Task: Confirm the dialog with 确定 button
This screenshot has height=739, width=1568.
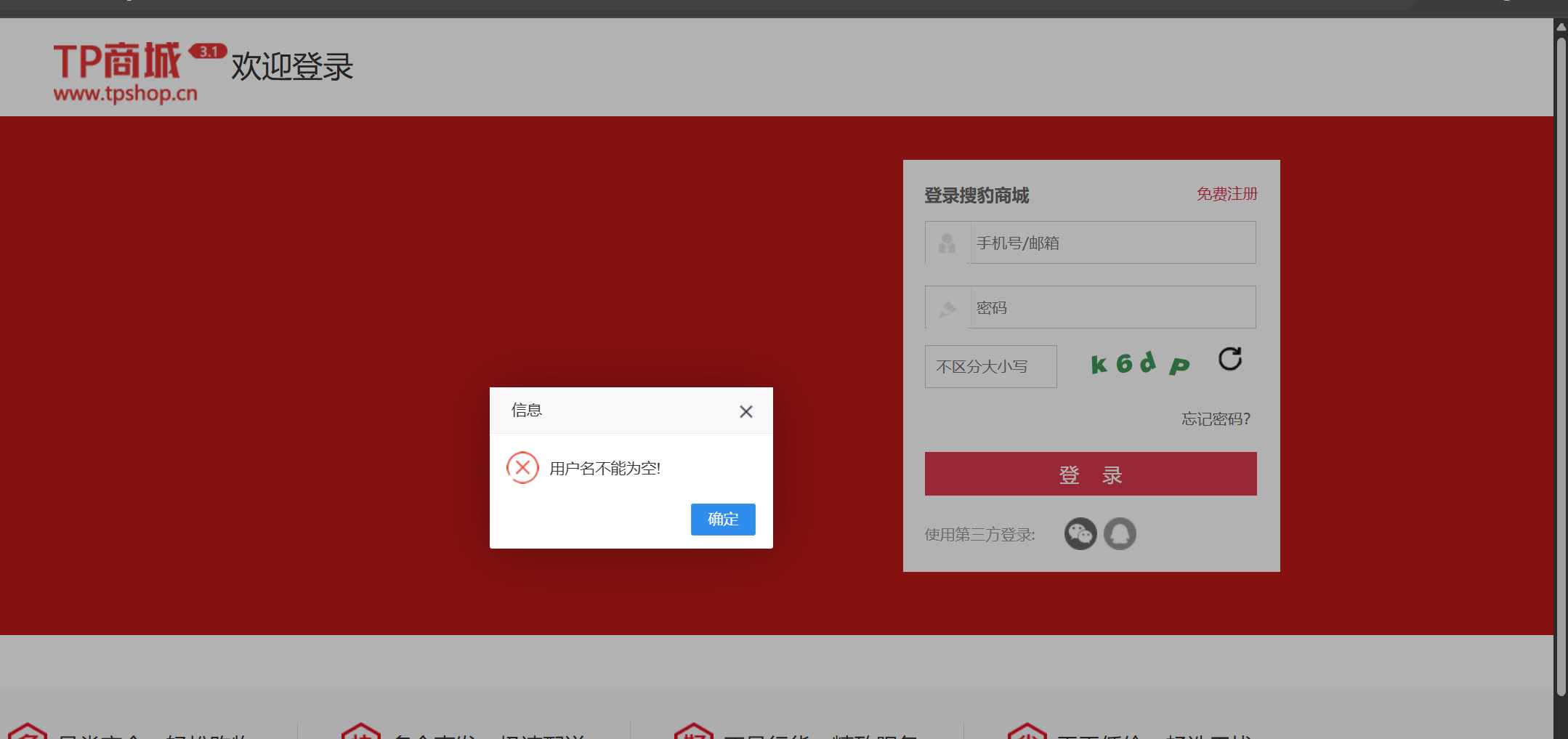Action: tap(722, 519)
